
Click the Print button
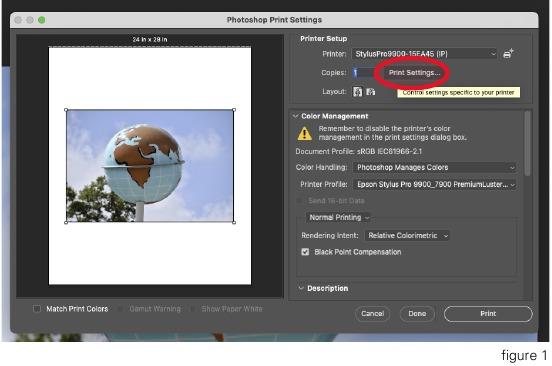[488, 314]
